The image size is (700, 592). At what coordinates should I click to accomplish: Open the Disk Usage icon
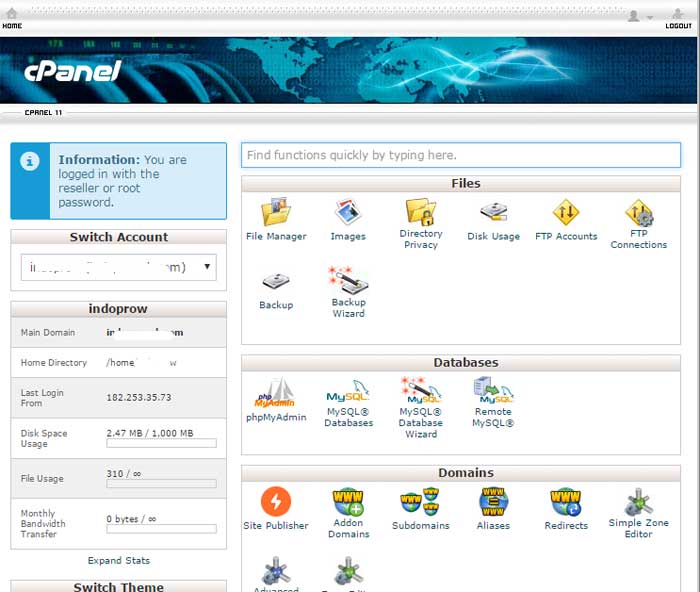(493, 212)
